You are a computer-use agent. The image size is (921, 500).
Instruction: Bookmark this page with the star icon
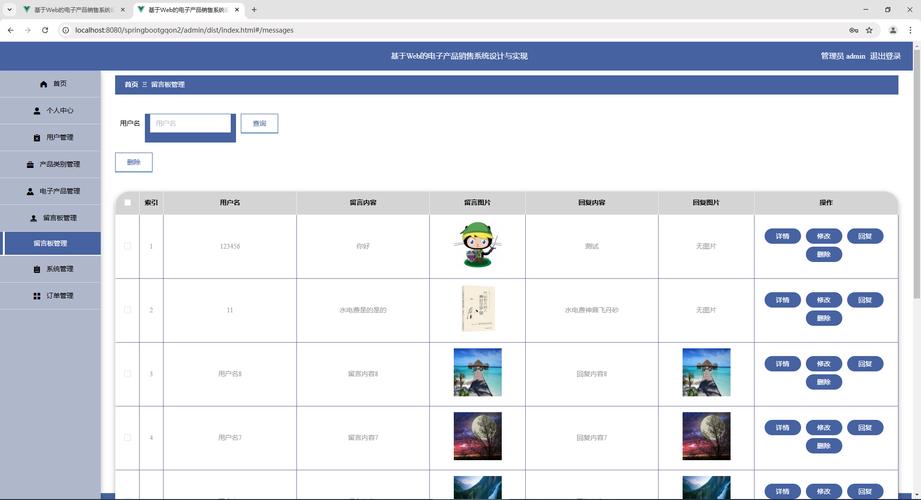click(869, 30)
